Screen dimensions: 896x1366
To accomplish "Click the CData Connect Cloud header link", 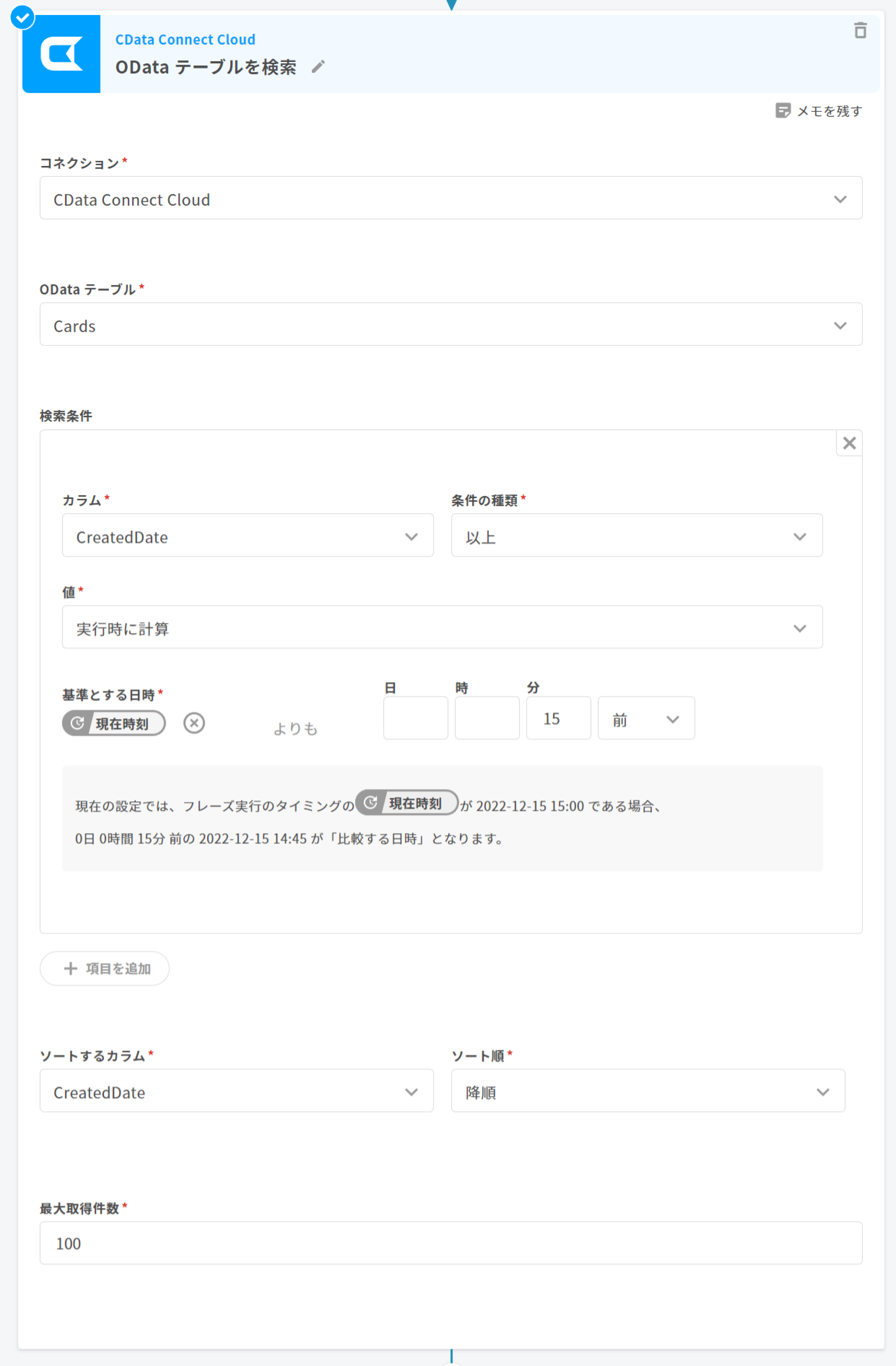I will point(185,40).
